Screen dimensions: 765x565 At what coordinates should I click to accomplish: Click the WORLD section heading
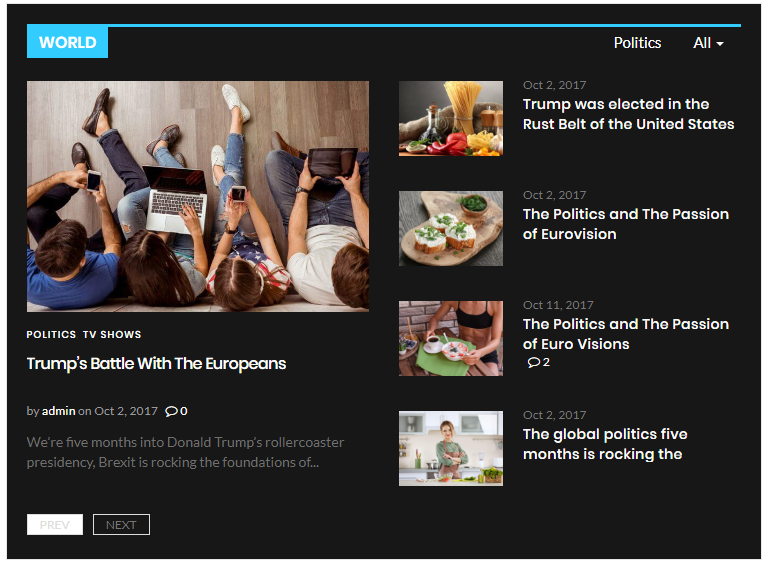click(67, 42)
